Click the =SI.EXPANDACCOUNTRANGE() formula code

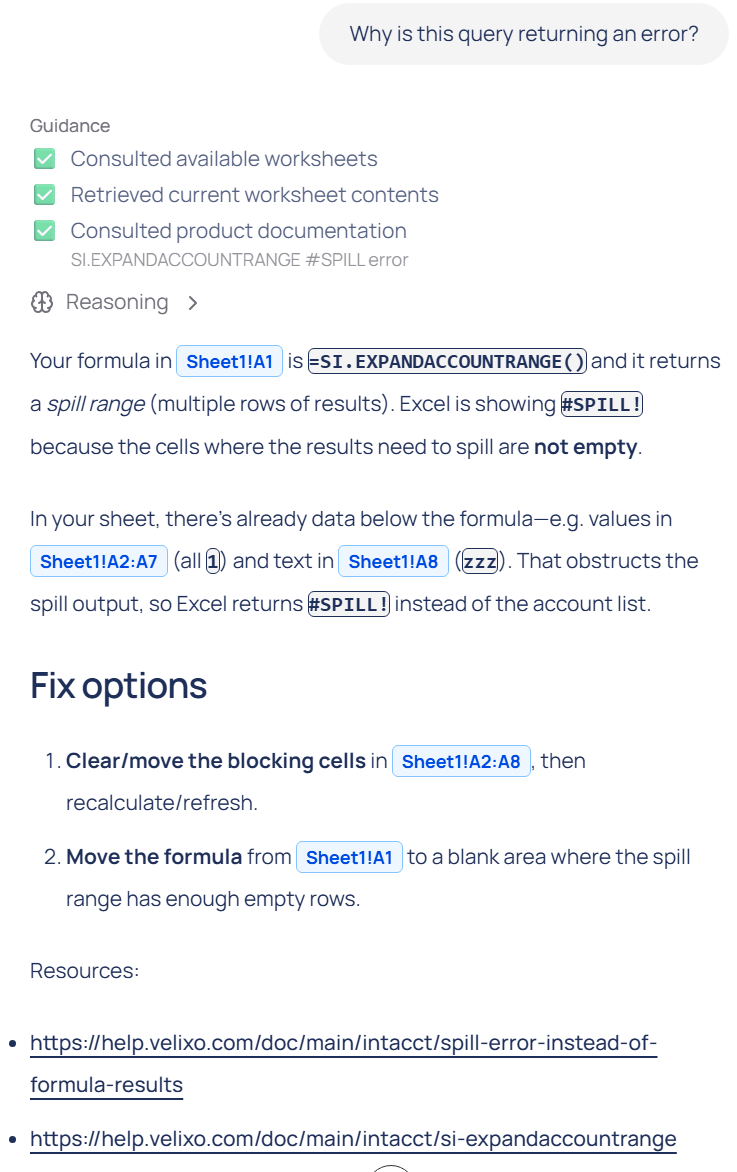click(x=448, y=361)
